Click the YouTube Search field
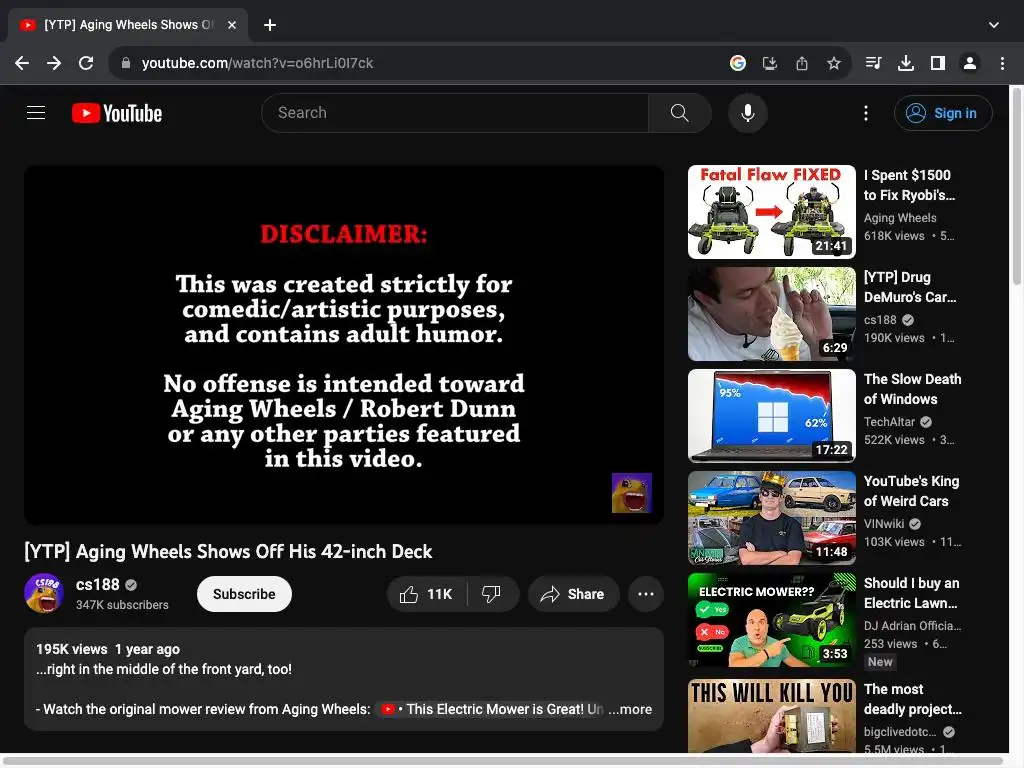Screen dimensions: 1024x768 [455, 113]
